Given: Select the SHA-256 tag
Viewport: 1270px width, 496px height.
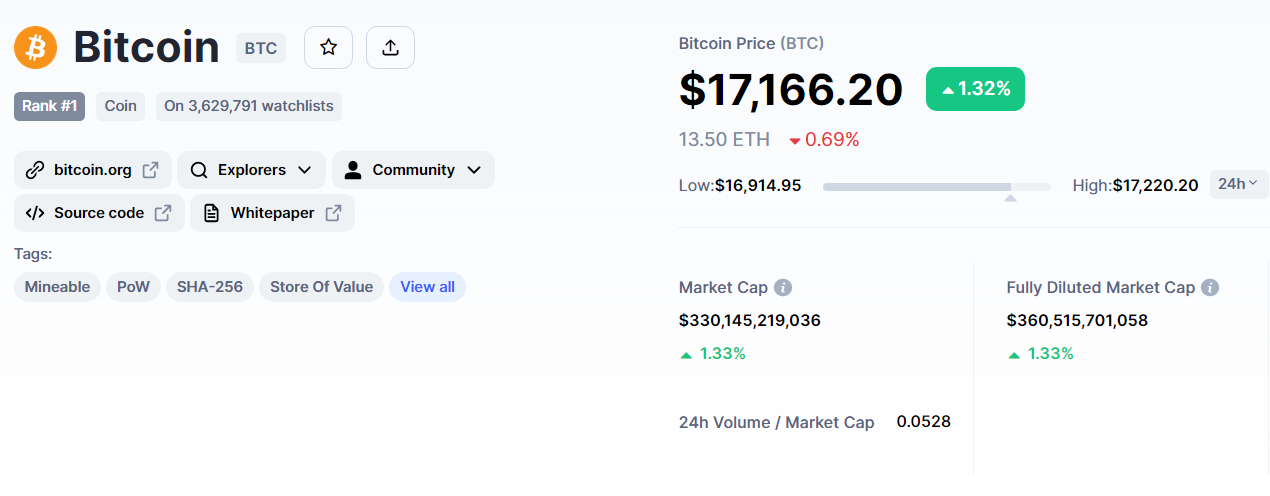Looking at the screenshot, I should pos(210,287).
